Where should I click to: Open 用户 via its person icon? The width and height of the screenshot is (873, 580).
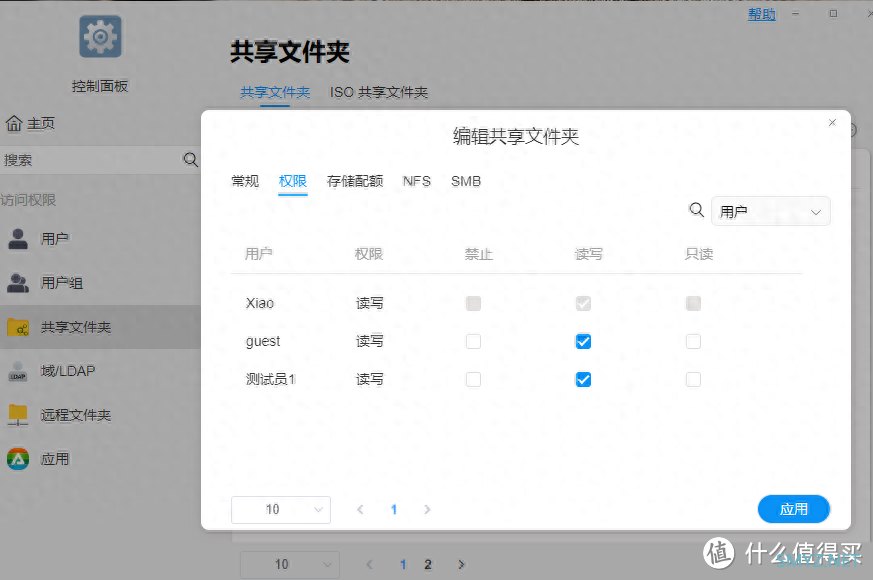[18, 239]
